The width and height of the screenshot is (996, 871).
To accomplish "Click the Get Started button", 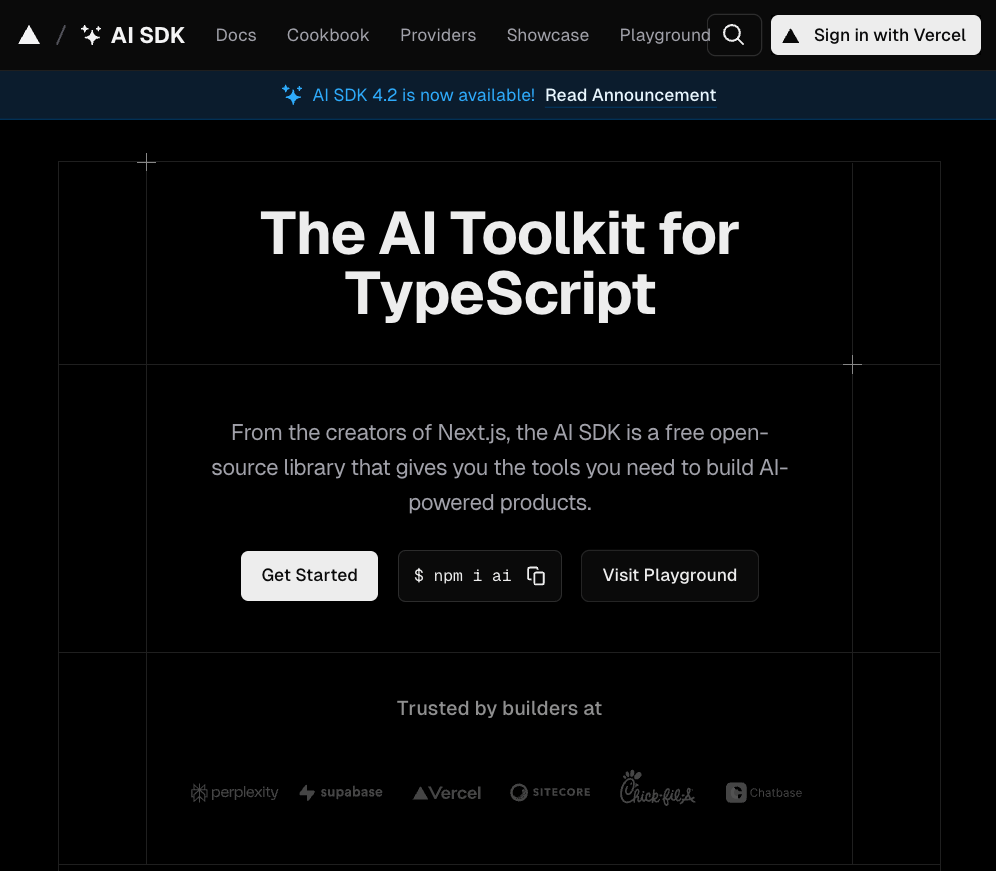I will coord(309,576).
